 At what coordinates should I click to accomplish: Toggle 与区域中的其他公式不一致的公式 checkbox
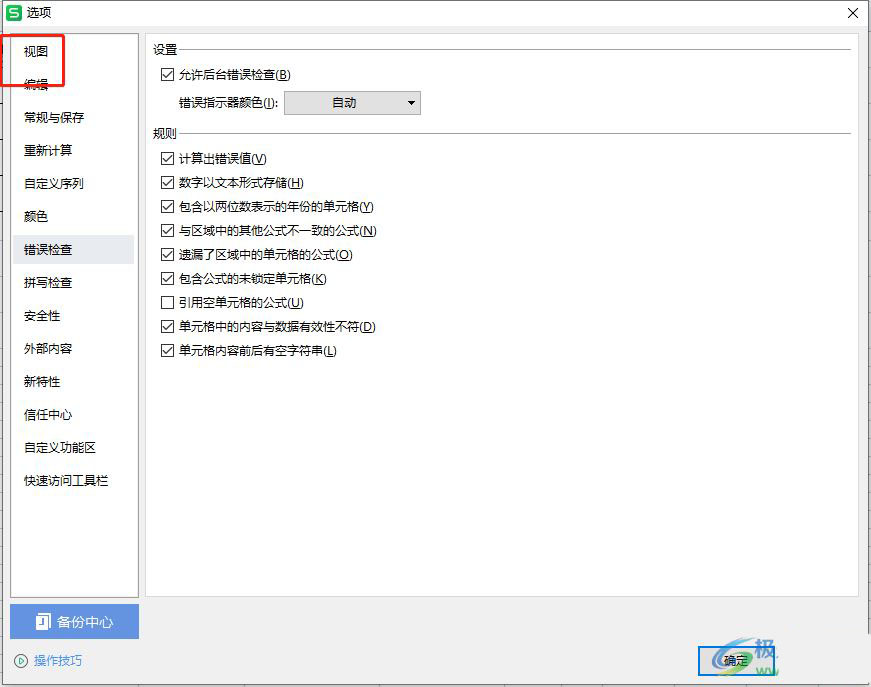tap(167, 230)
